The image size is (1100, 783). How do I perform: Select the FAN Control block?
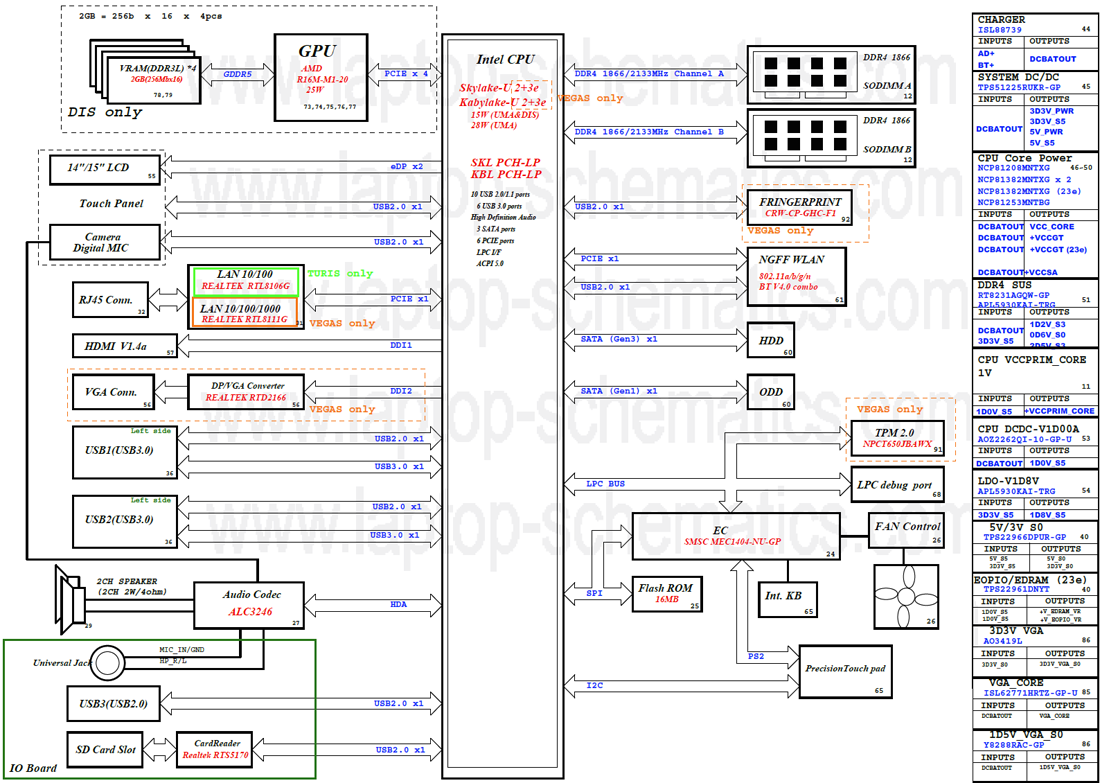pyautogui.click(x=908, y=530)
